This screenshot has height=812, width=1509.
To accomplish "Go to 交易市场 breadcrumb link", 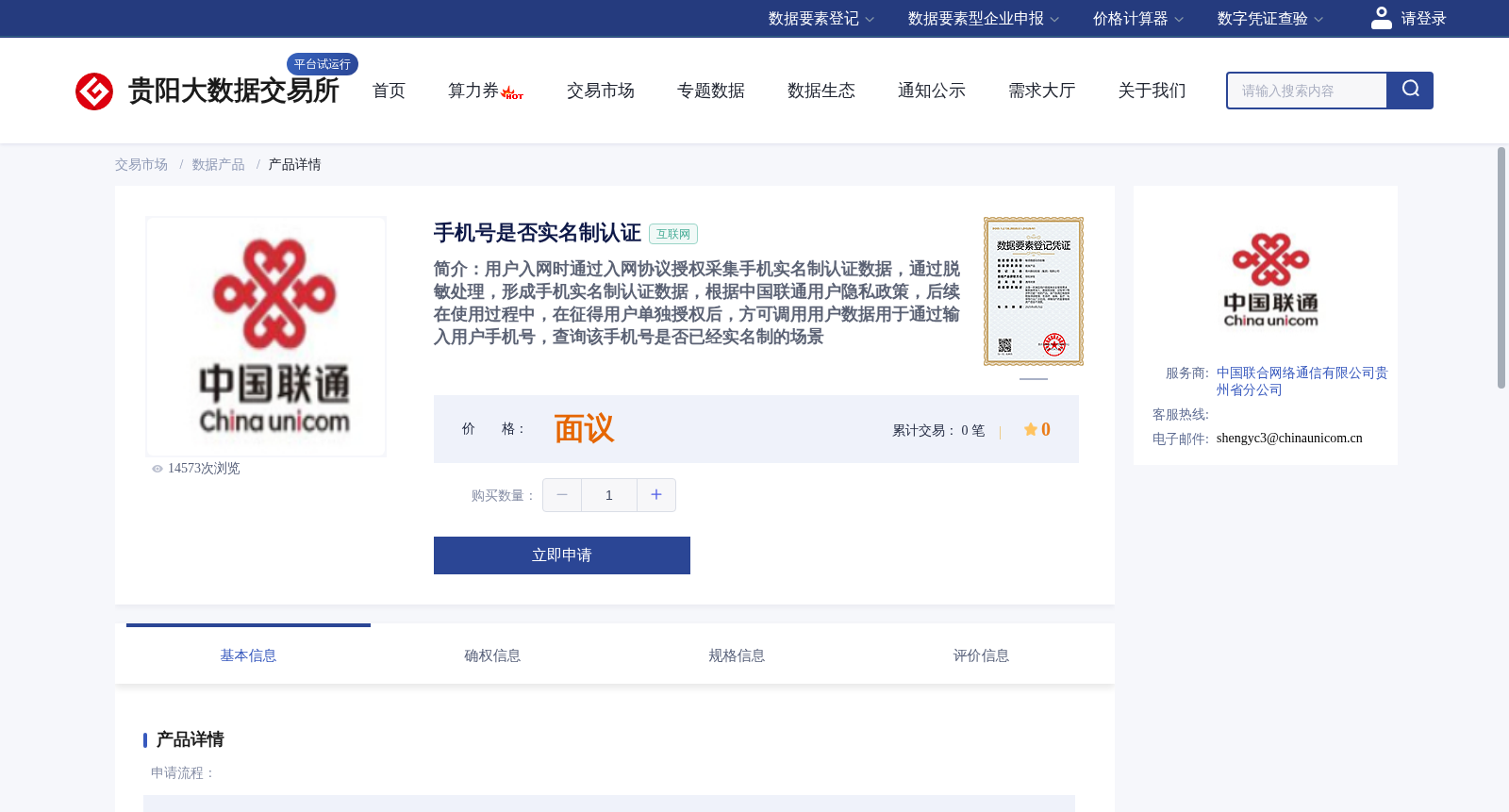I will point(141,165).
